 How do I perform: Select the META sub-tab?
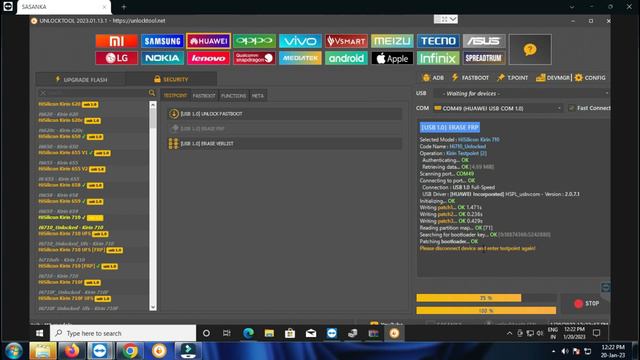tap(258, 96)
